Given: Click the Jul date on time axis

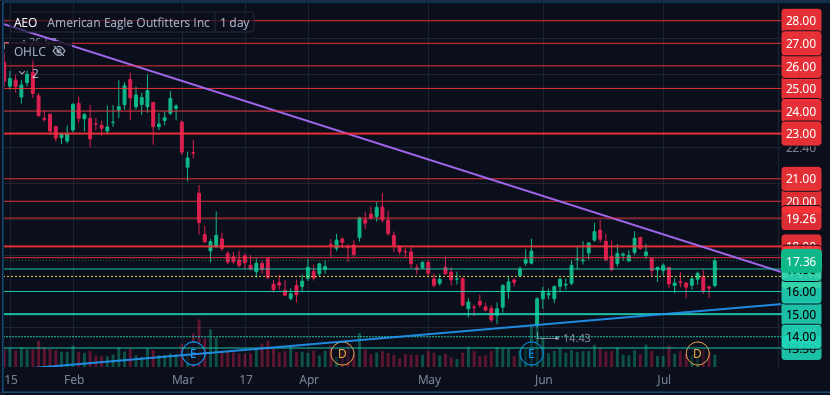Looking at the screenshot, I should (x=664, y=380).
